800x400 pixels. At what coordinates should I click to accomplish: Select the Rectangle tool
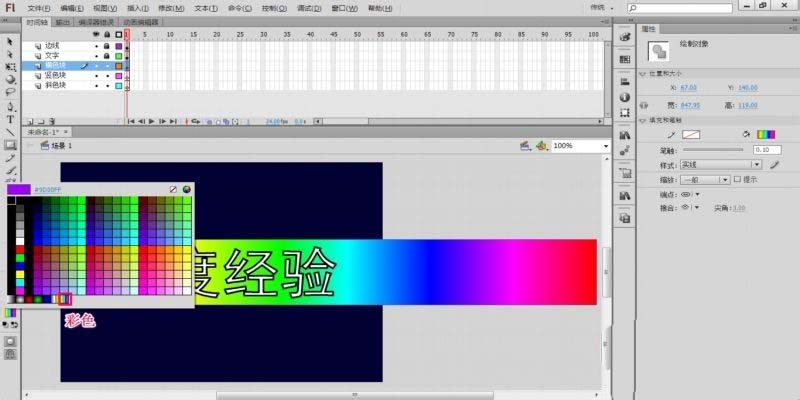(10, 145)
